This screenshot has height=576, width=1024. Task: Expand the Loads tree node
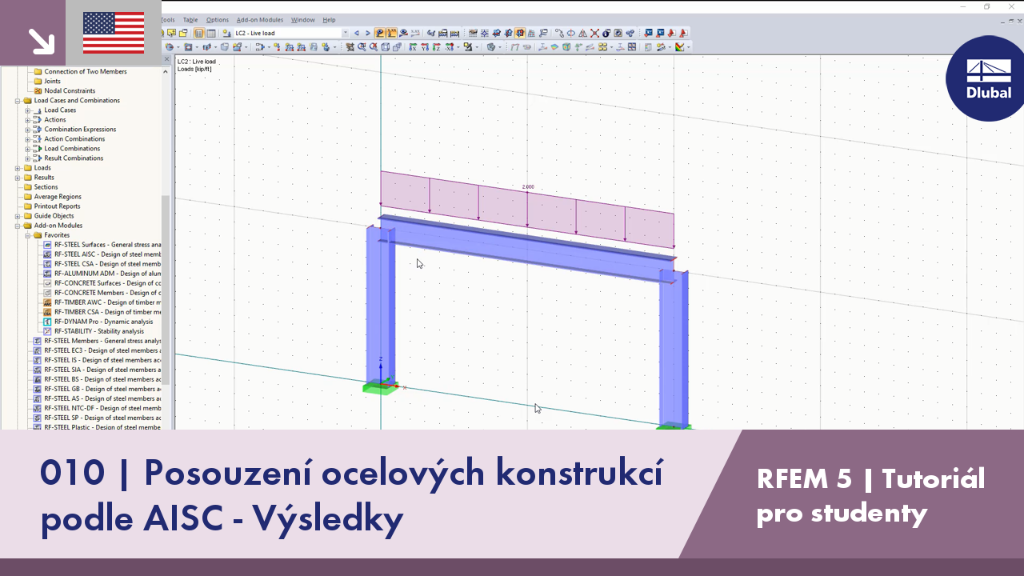click(18, 168)
